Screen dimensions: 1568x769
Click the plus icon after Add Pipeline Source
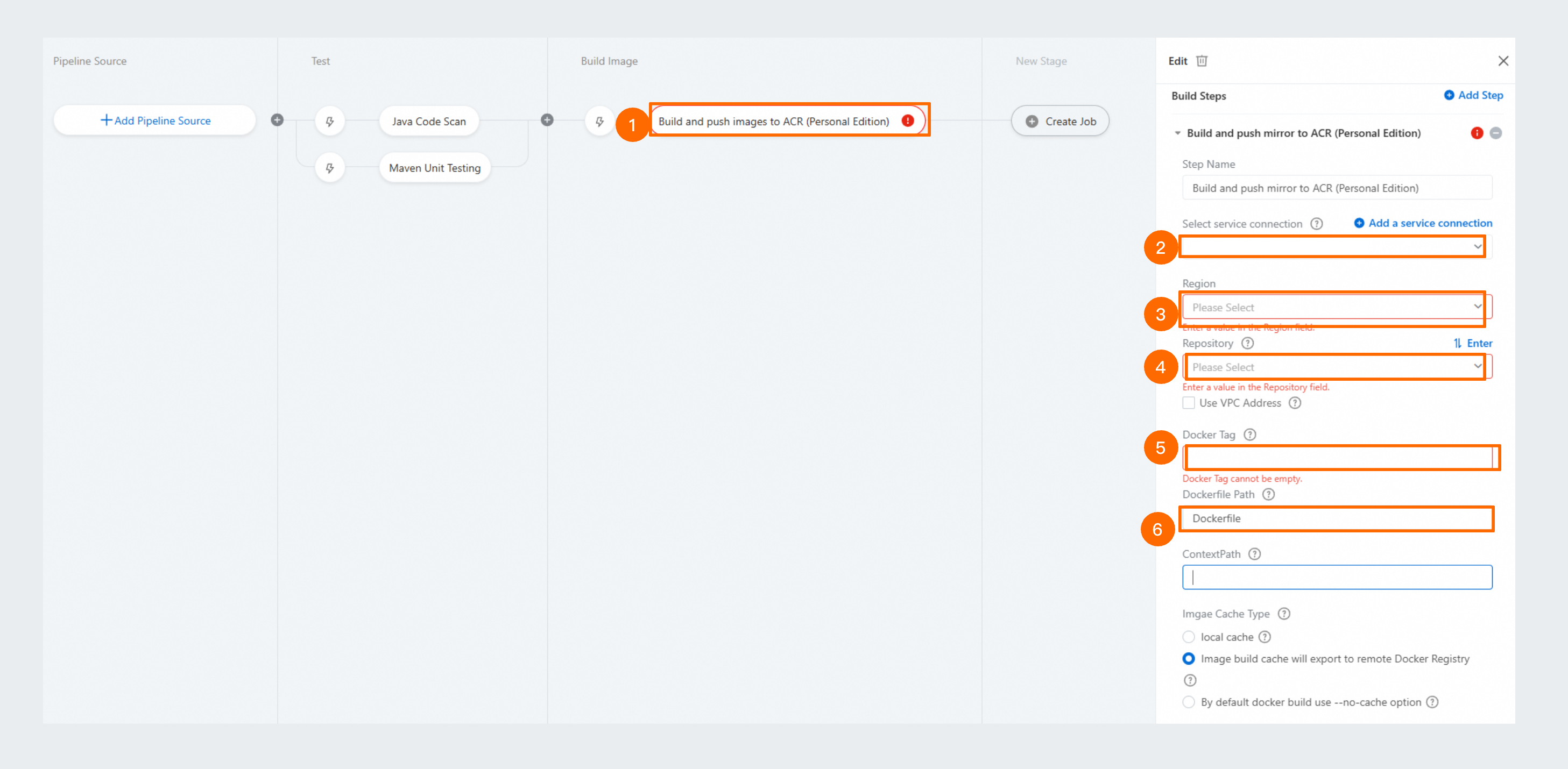click(277, 120)
